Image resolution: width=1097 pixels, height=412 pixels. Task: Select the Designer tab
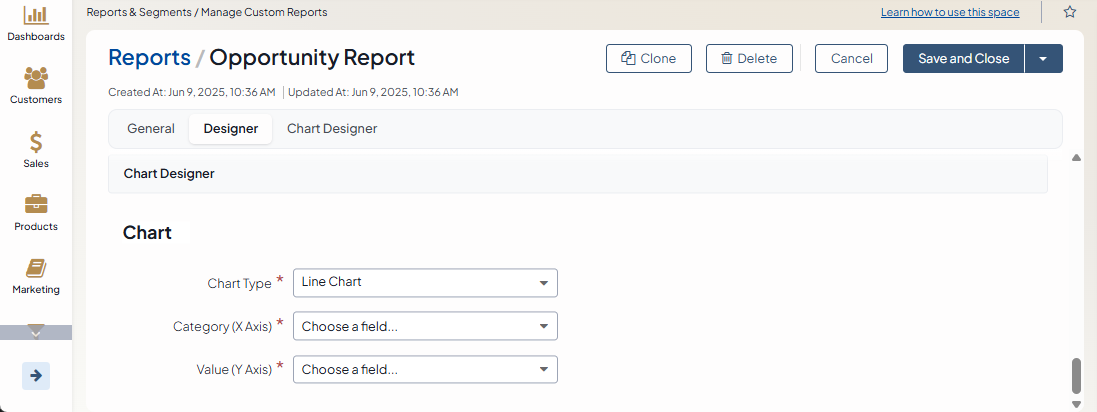[231, 129]
